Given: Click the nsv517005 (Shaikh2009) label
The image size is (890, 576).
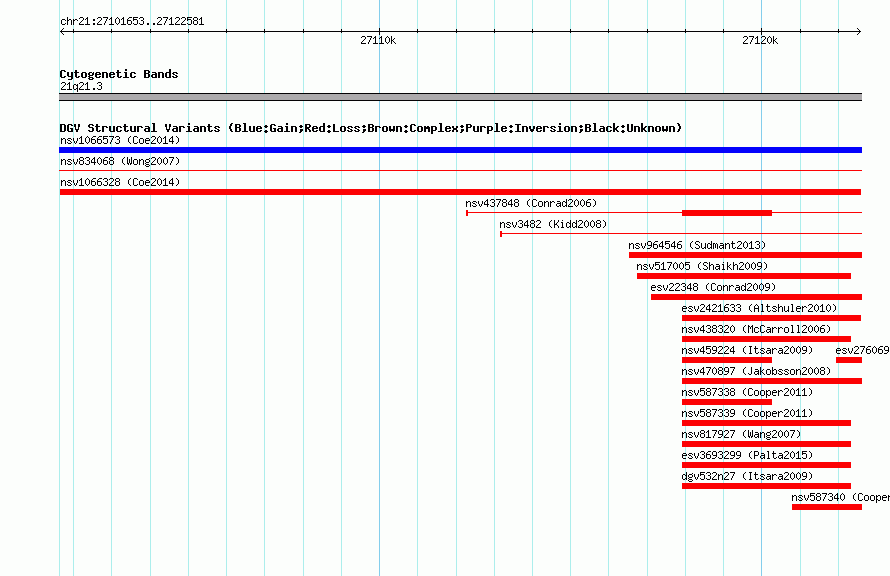Looking at the screenshot, I should [x=702, y=266].
